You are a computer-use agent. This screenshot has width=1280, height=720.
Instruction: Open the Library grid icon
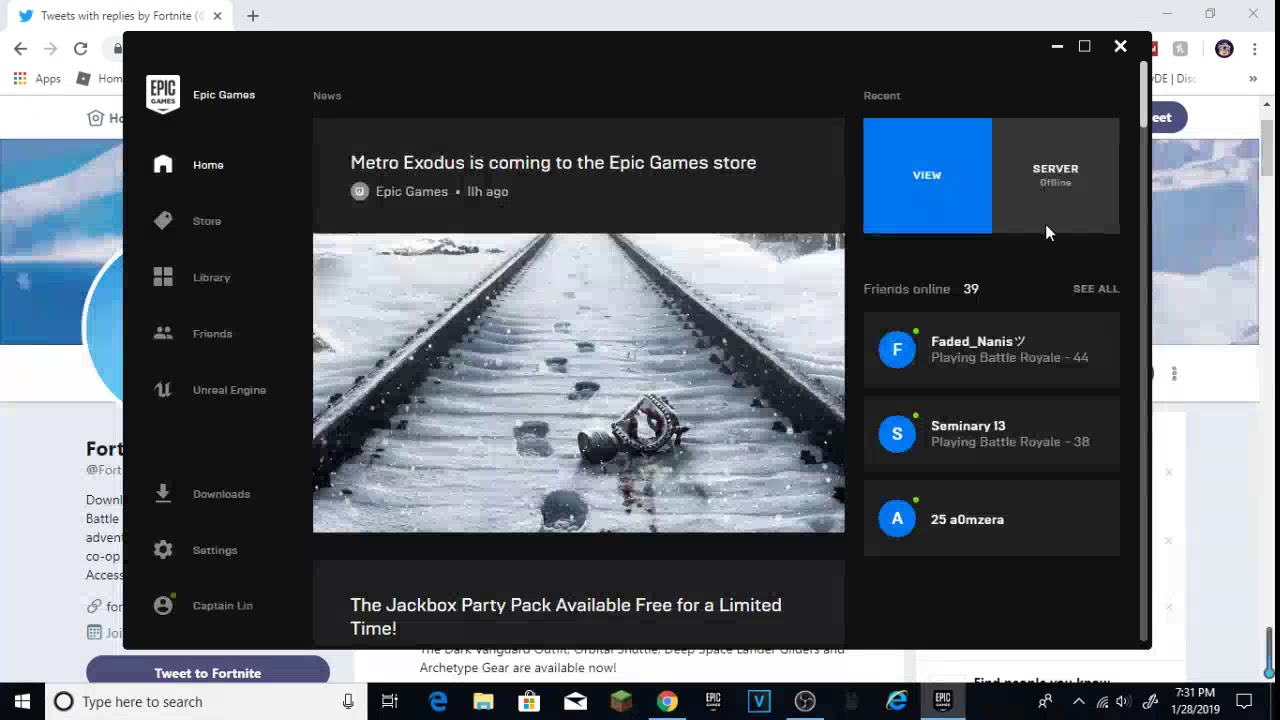click(163, 277)
